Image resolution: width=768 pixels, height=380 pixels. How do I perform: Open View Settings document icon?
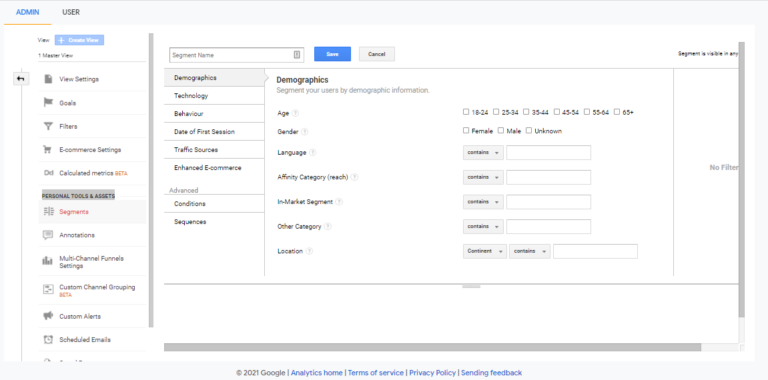pyautogui.click(x=48, y=79)
